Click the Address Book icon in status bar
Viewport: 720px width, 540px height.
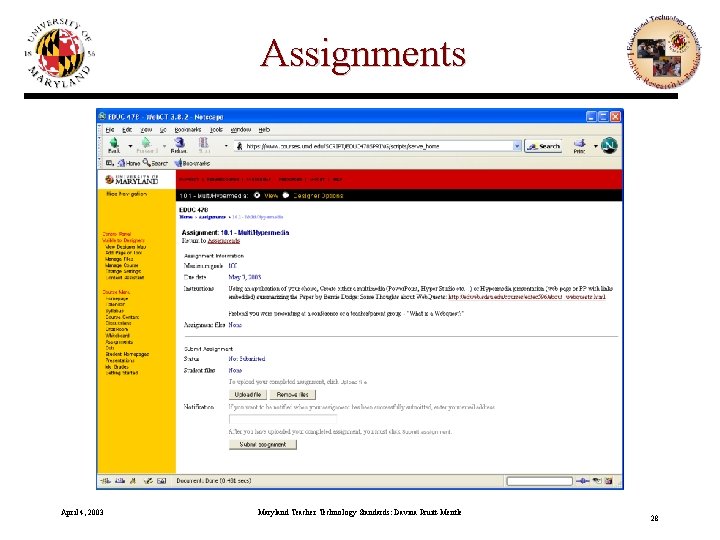[162, 481]
